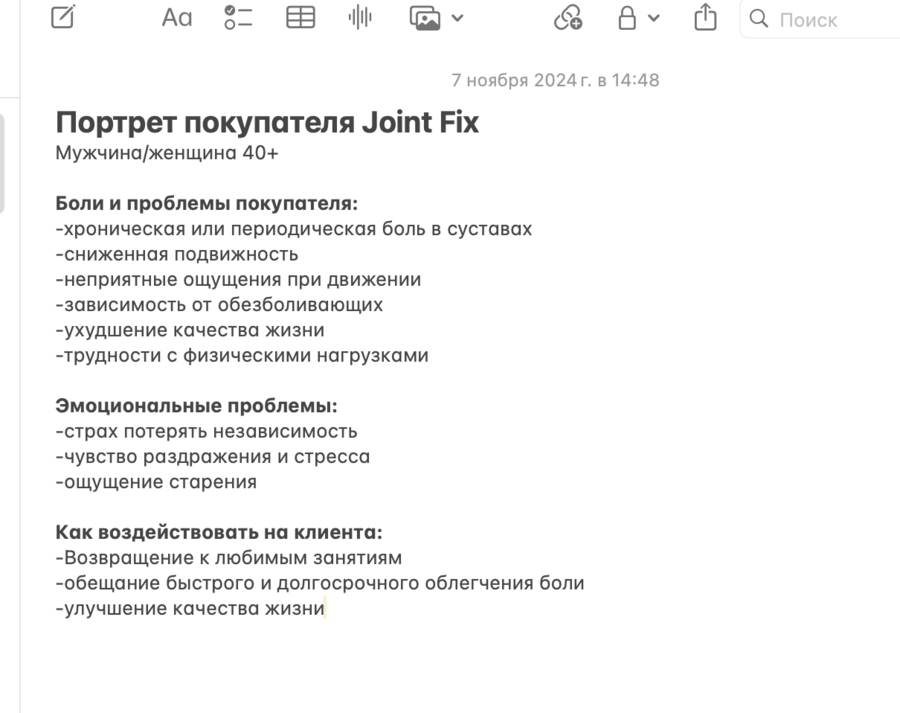Share the note using the share icon
The height and width of the screenshot is (713, 900).
coord(705,17)
